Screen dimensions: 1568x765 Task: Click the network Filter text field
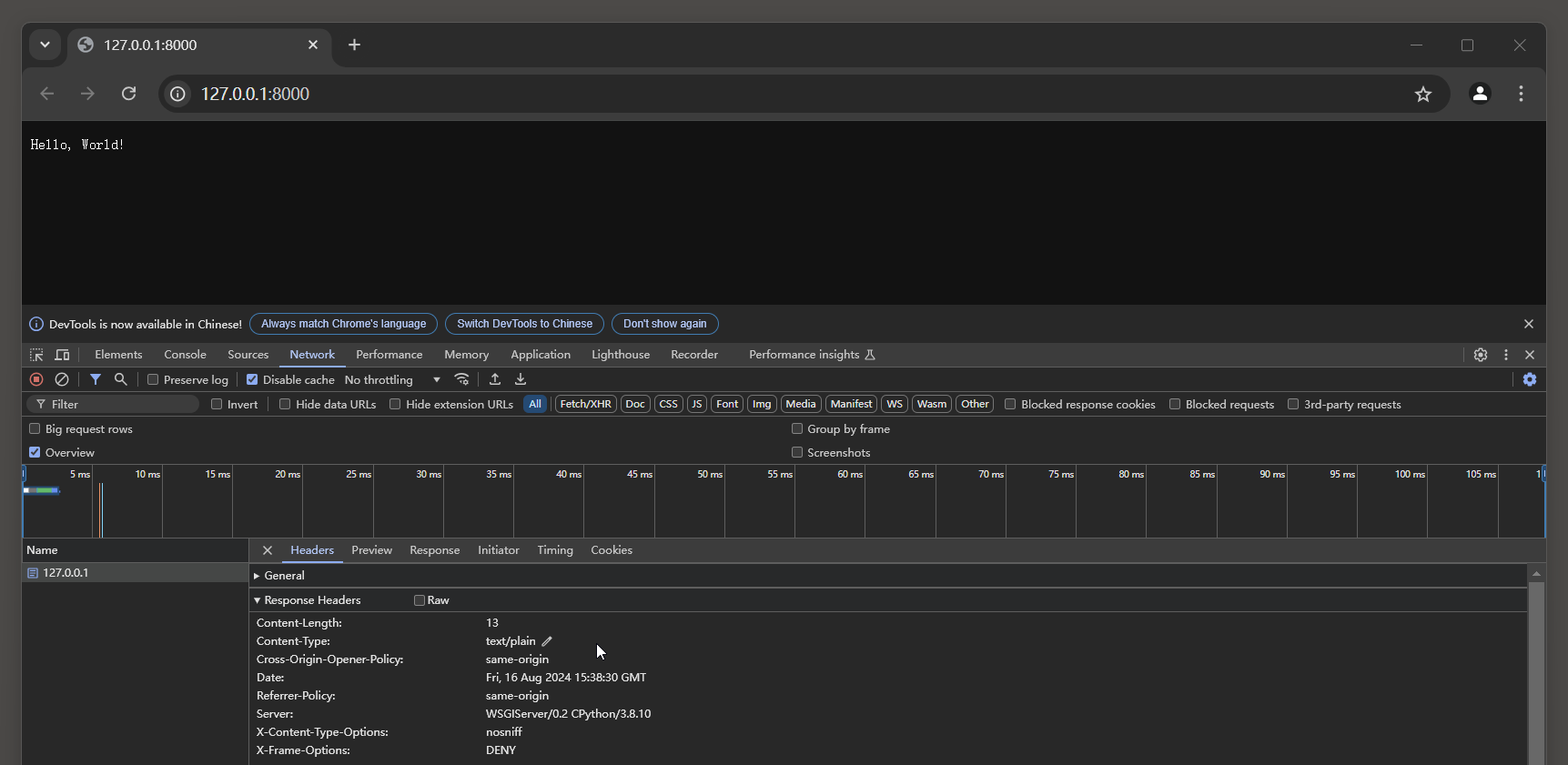(113, 404)
